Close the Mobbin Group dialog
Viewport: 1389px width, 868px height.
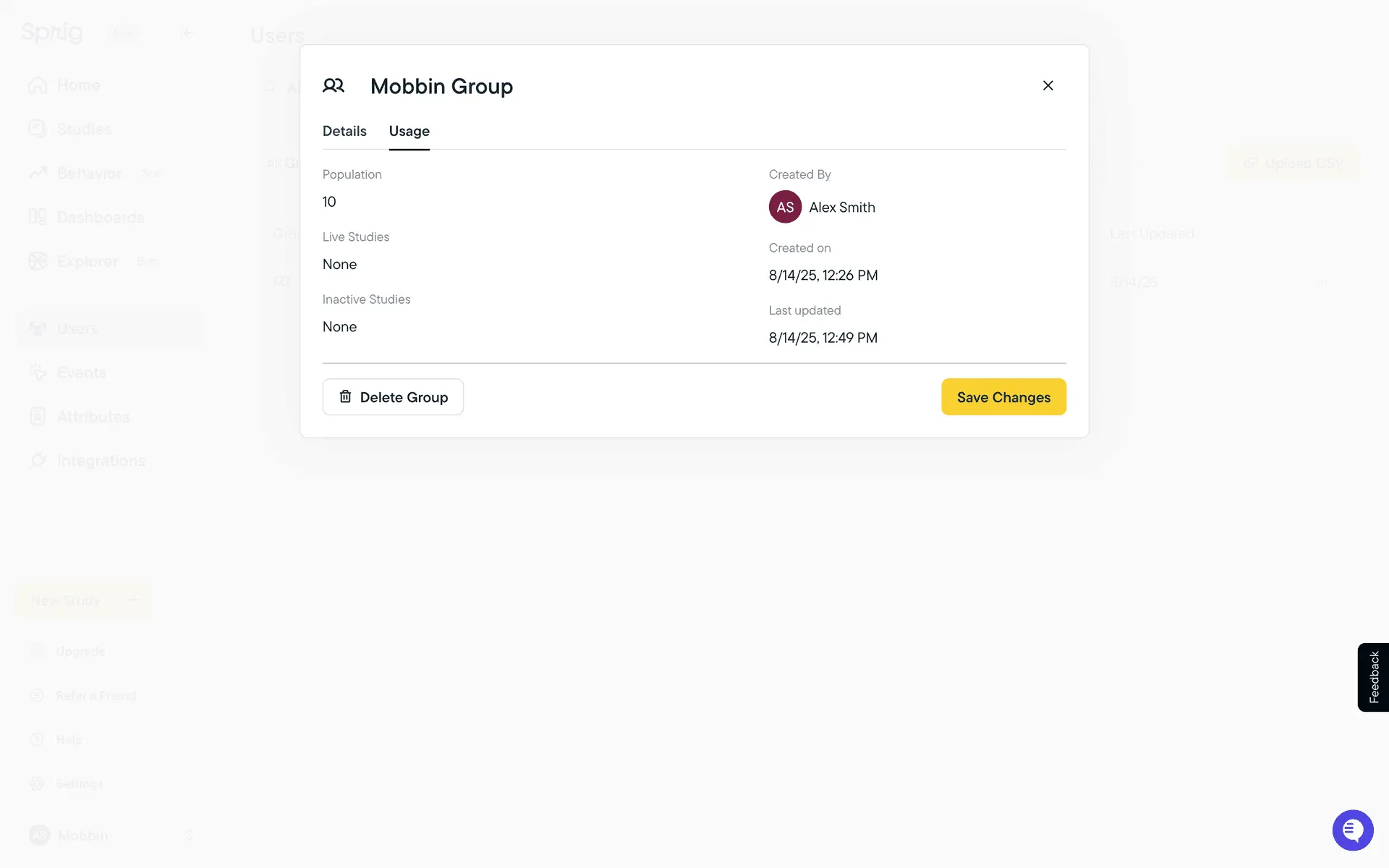coord(1048,85)
